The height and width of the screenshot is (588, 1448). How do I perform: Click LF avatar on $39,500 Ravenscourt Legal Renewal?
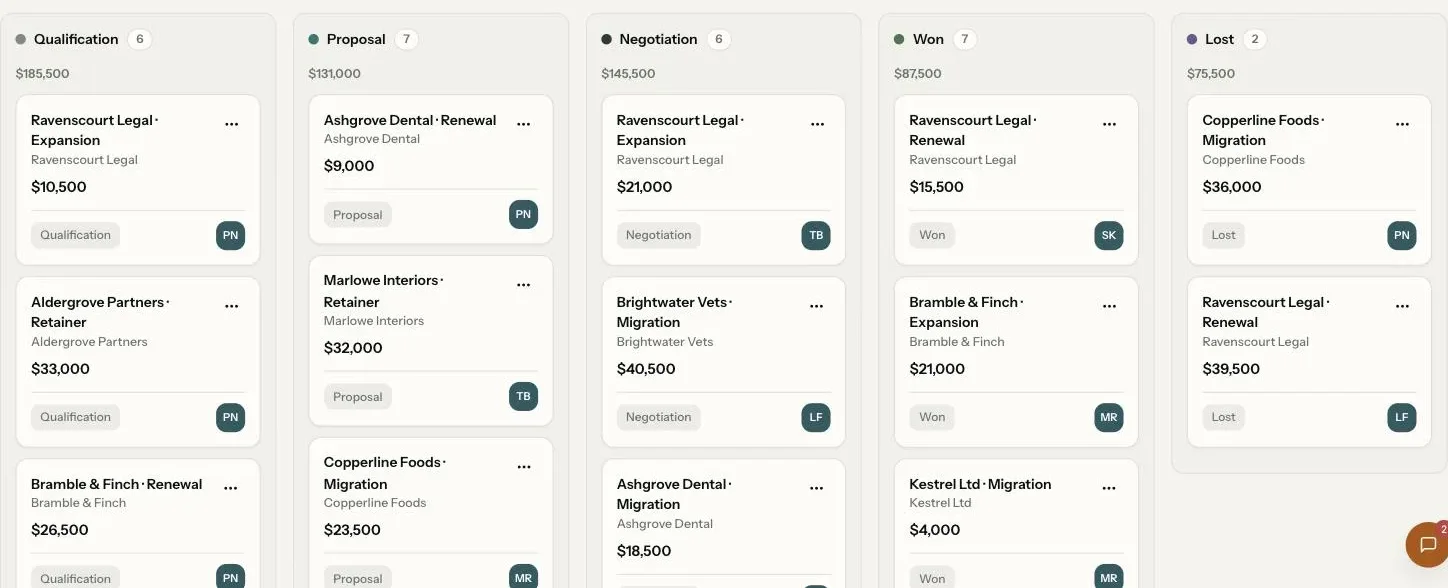pos(1402,417)
